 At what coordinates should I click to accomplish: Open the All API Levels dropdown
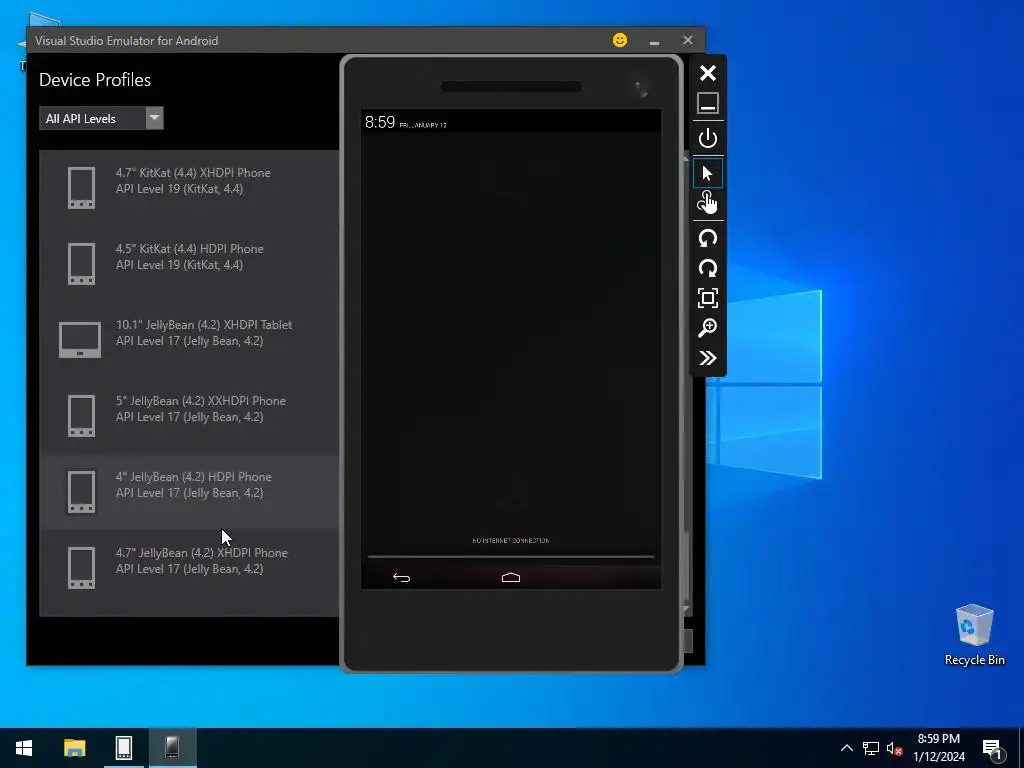pyautogui.click(x=101, y=118)
